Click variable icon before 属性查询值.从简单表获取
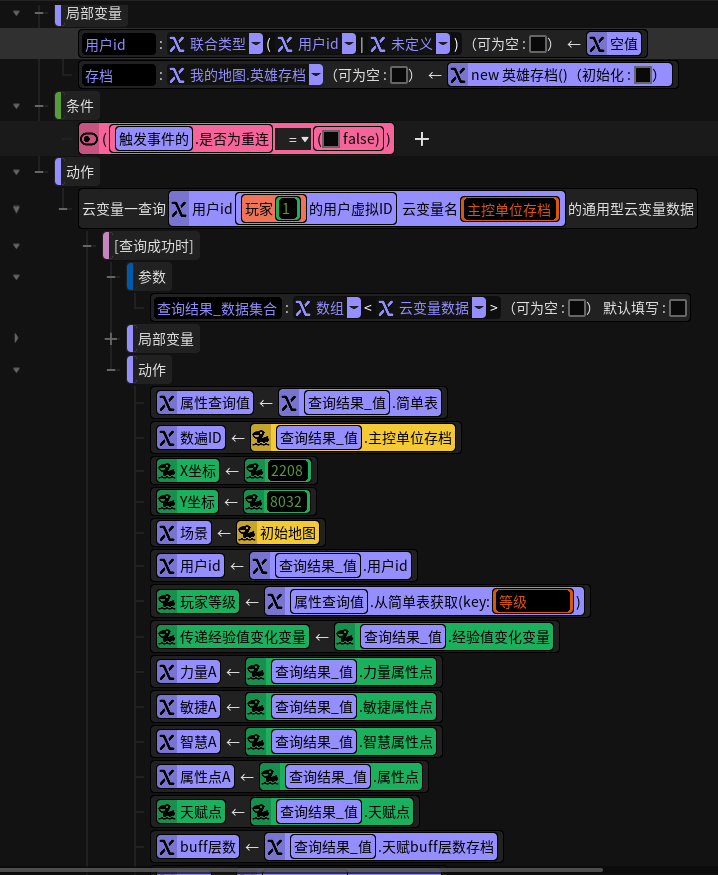This screenshot has width=718, height=875. (x=275, y=602)
